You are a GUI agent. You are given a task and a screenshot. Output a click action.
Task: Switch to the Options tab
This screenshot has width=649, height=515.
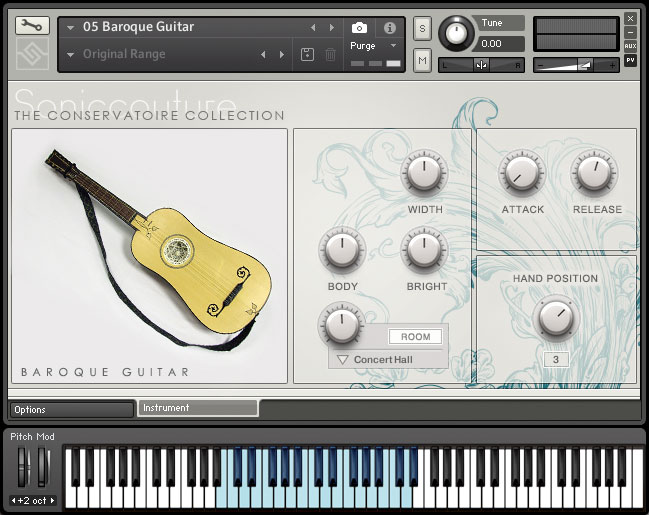click(72, 409)
